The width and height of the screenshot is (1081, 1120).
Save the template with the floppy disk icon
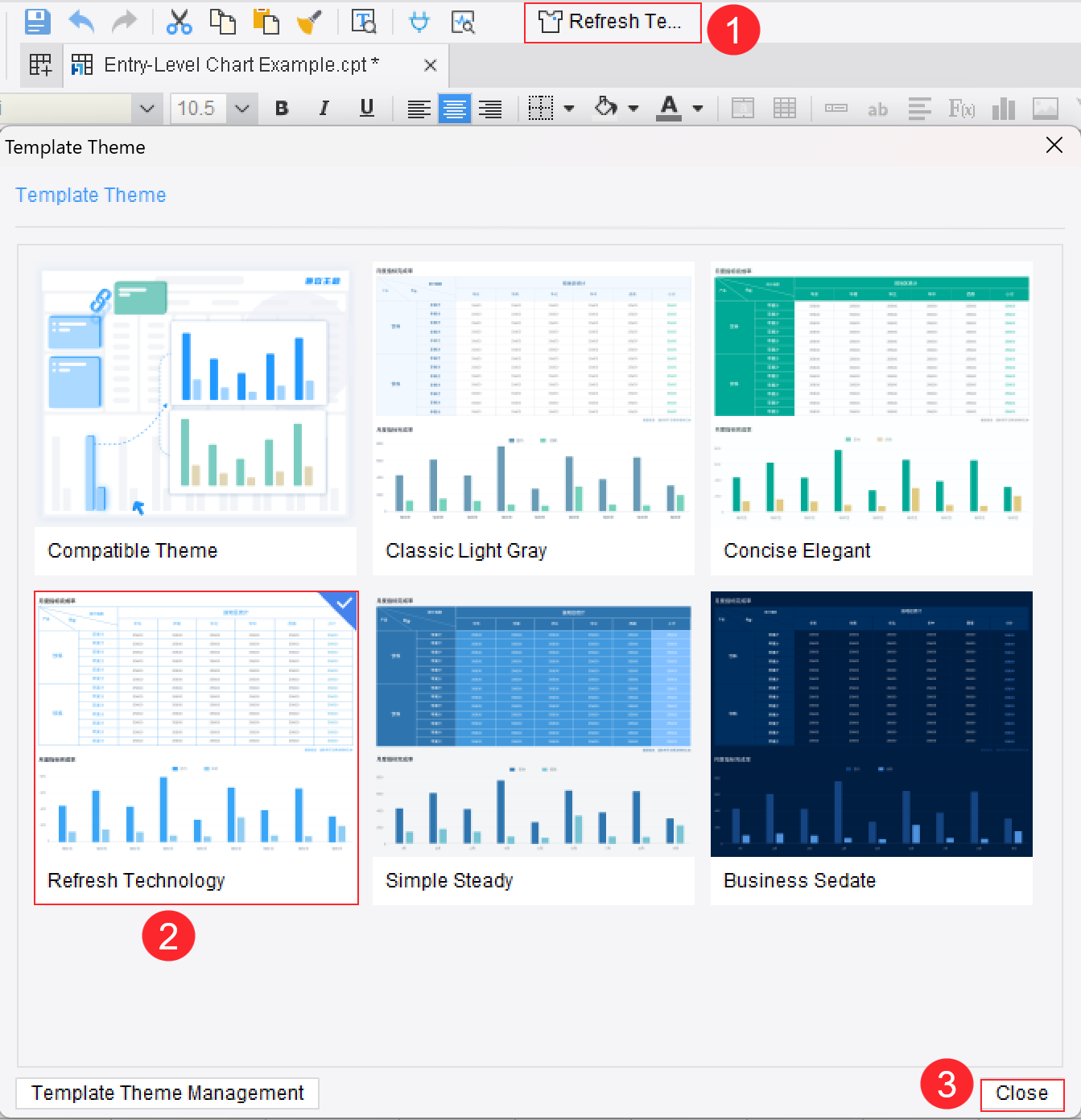38,22
